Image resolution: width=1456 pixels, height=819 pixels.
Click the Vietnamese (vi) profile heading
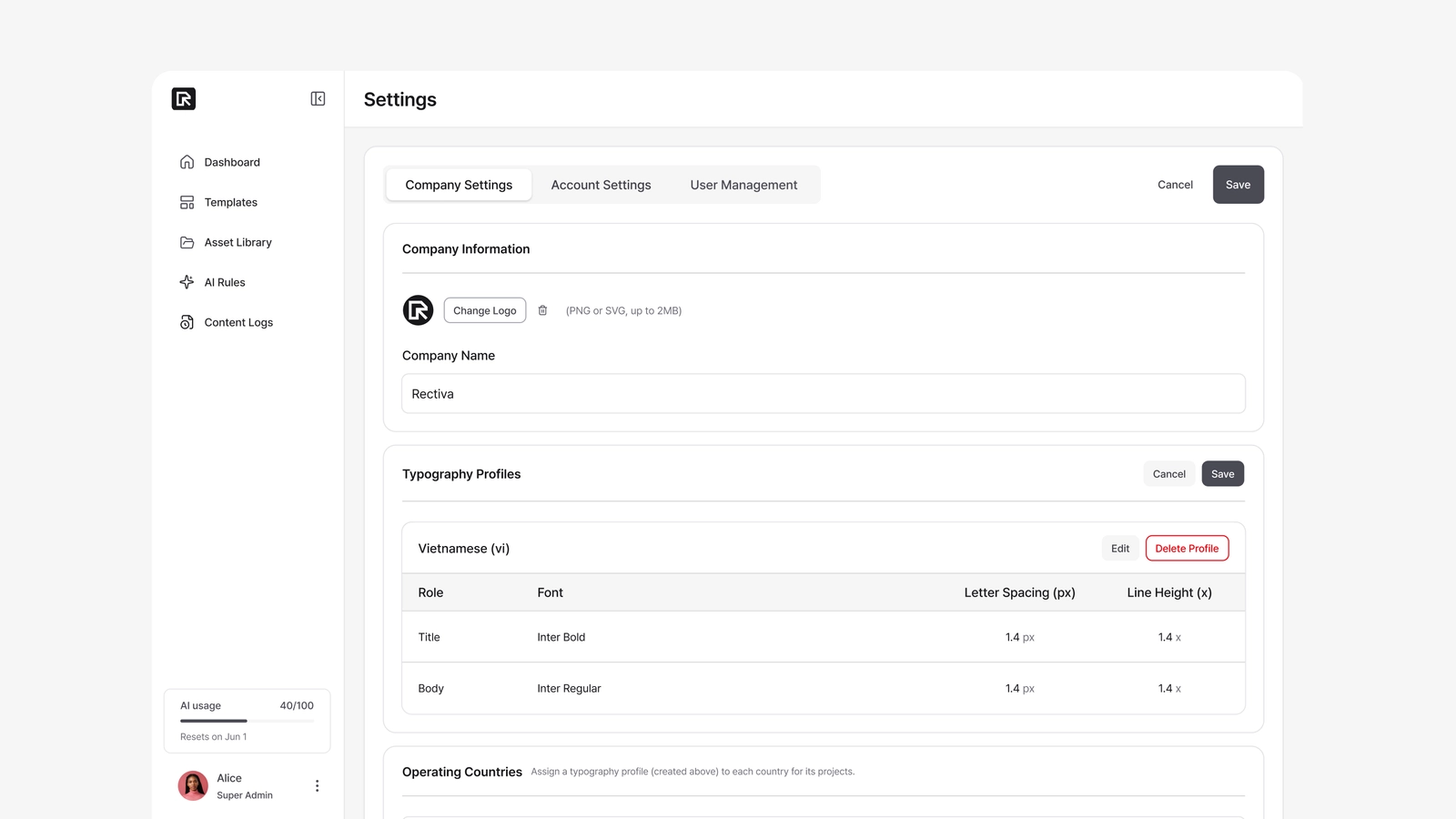464,549
